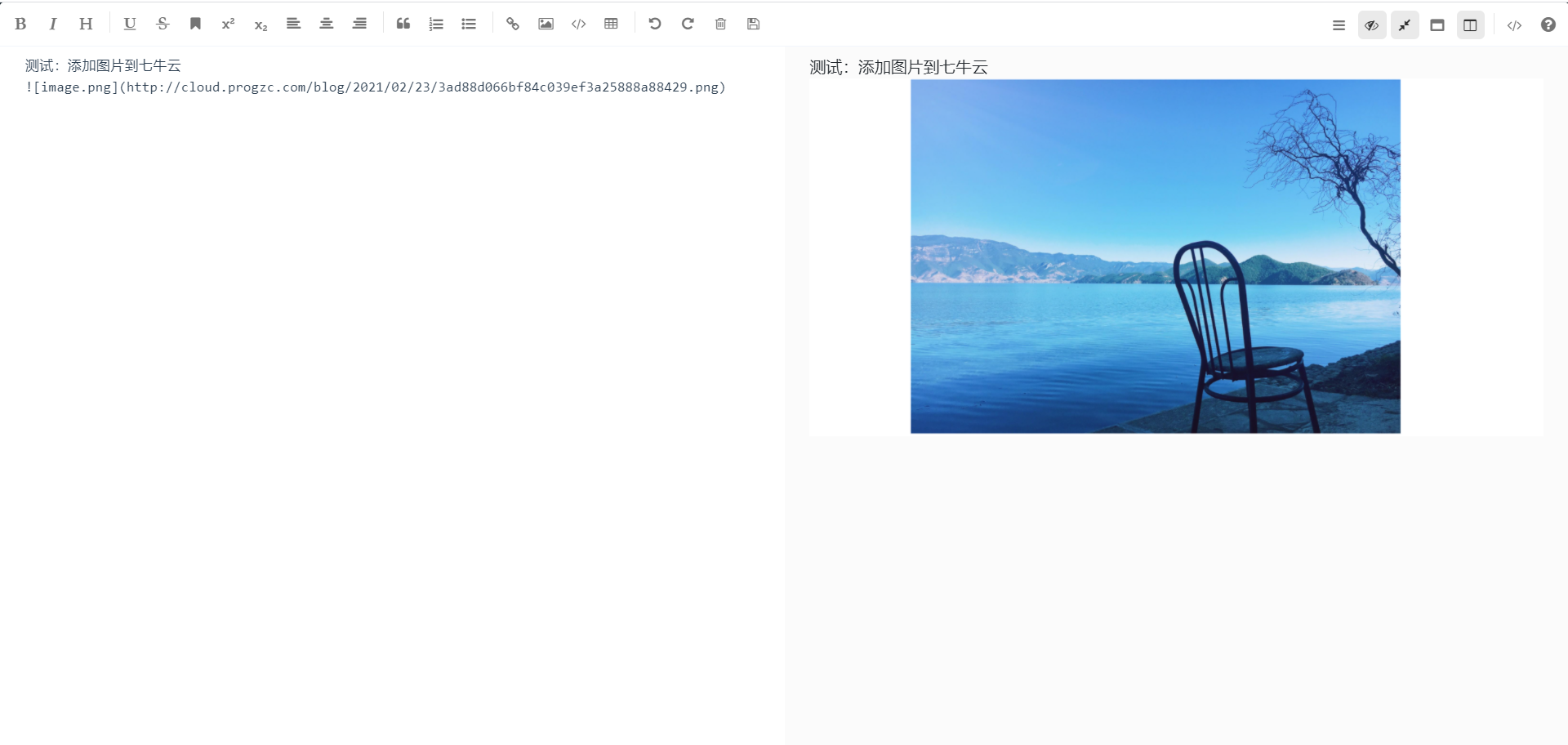Toggle the read mode window icon

point(1437,25)
